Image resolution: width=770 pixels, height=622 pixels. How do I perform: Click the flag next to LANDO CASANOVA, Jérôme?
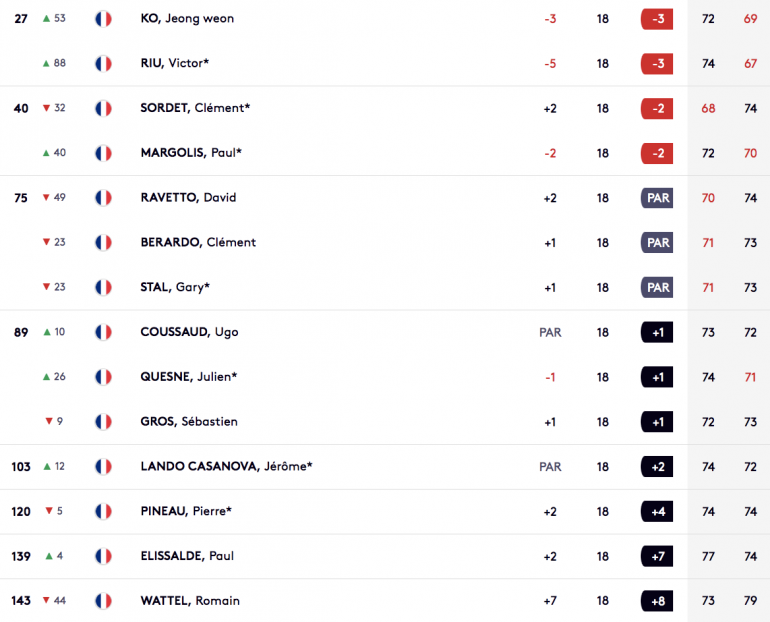[x=103, y=466]
